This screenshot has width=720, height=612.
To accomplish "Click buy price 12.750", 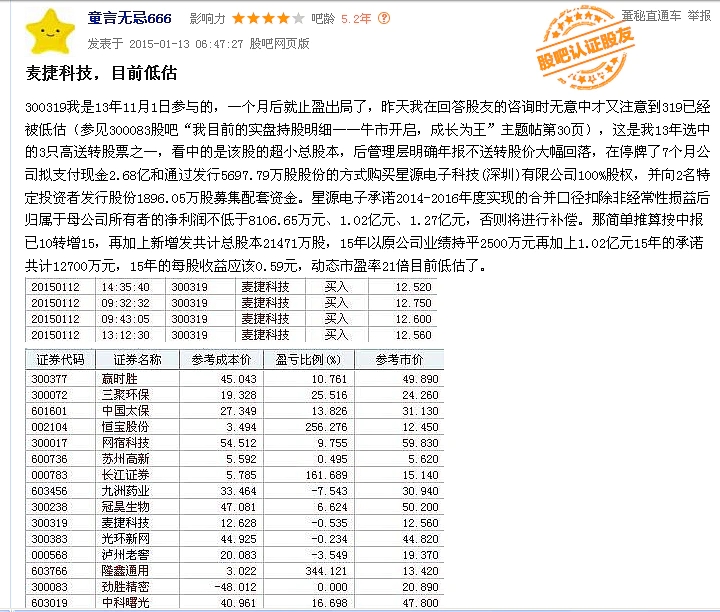I will point(413,303).
